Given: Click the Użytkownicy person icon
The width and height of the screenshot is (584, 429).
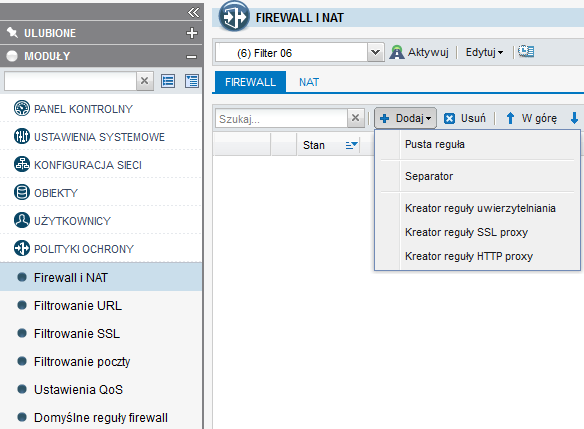Looking at the screenshot, I should coord(22,220).
